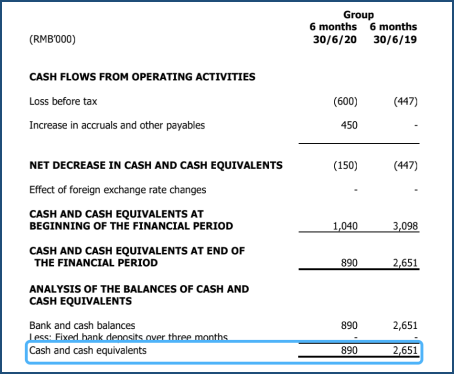Select the 2,651 end of period value
Image resolution: width=454 pixels, height=374 pixels.
(x=405, y=263)
